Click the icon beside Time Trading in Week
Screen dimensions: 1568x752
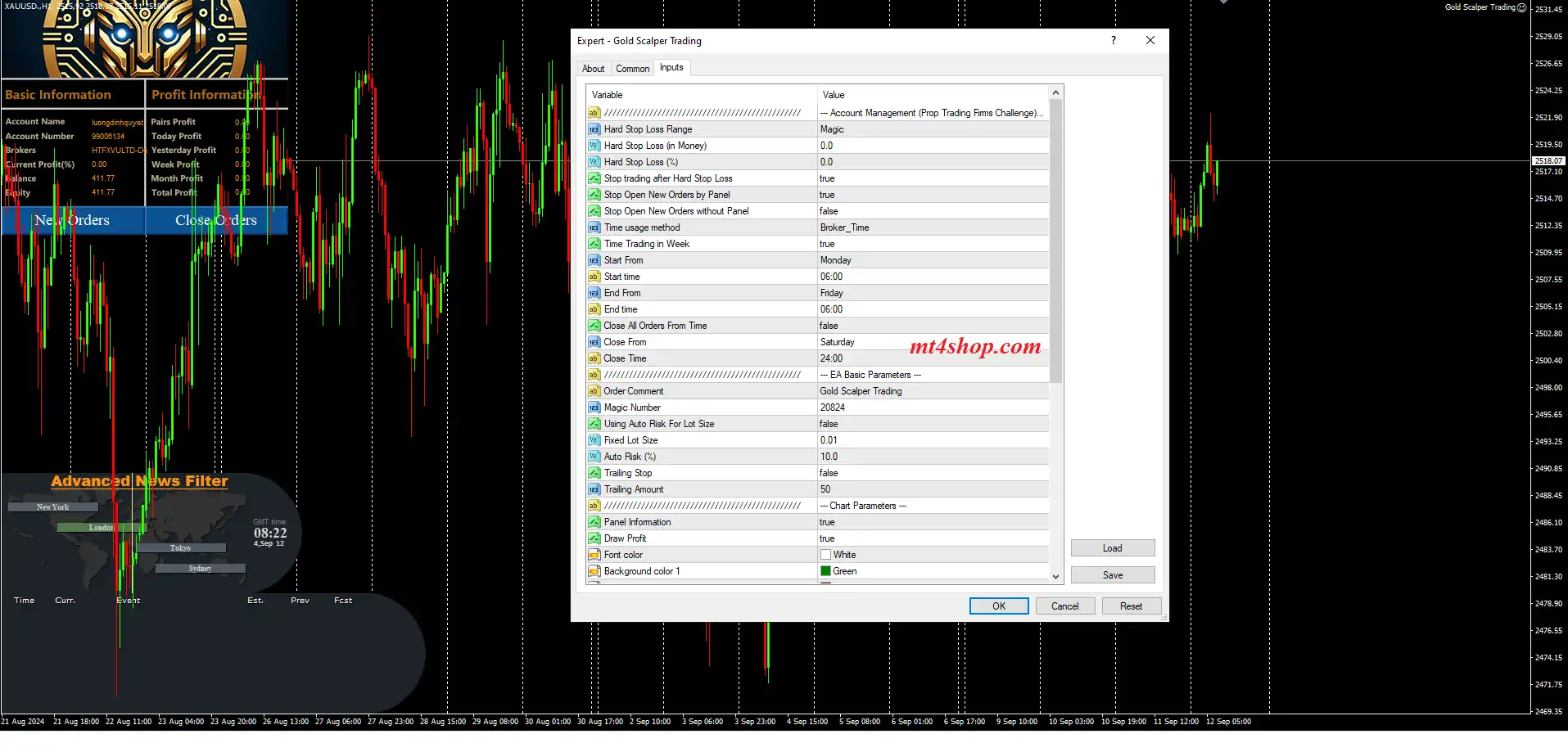pos(594,244)
